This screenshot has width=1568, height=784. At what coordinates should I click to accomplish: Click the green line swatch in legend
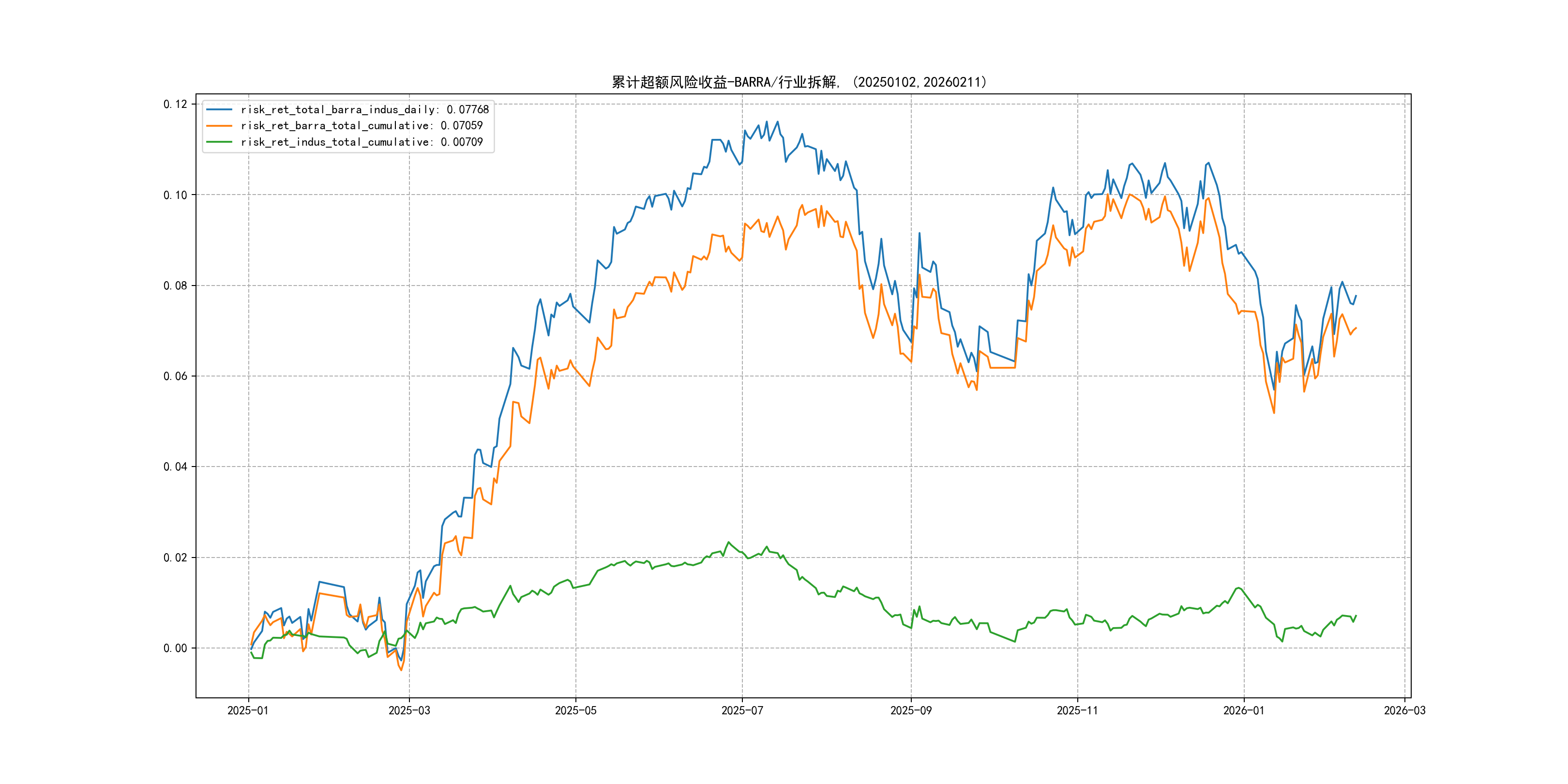click(219, 142)
